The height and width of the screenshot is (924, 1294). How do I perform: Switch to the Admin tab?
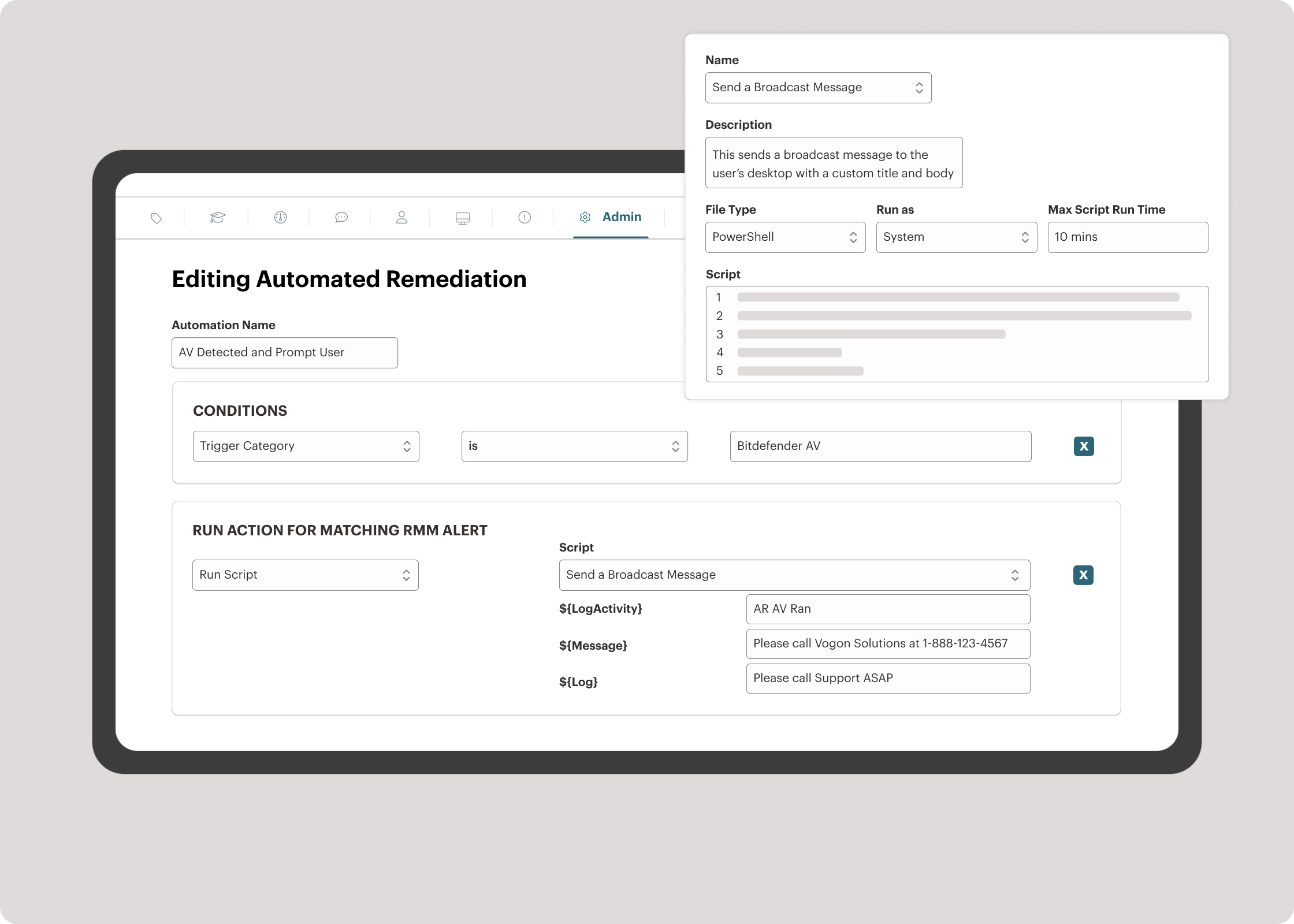(x=622, y=217)
